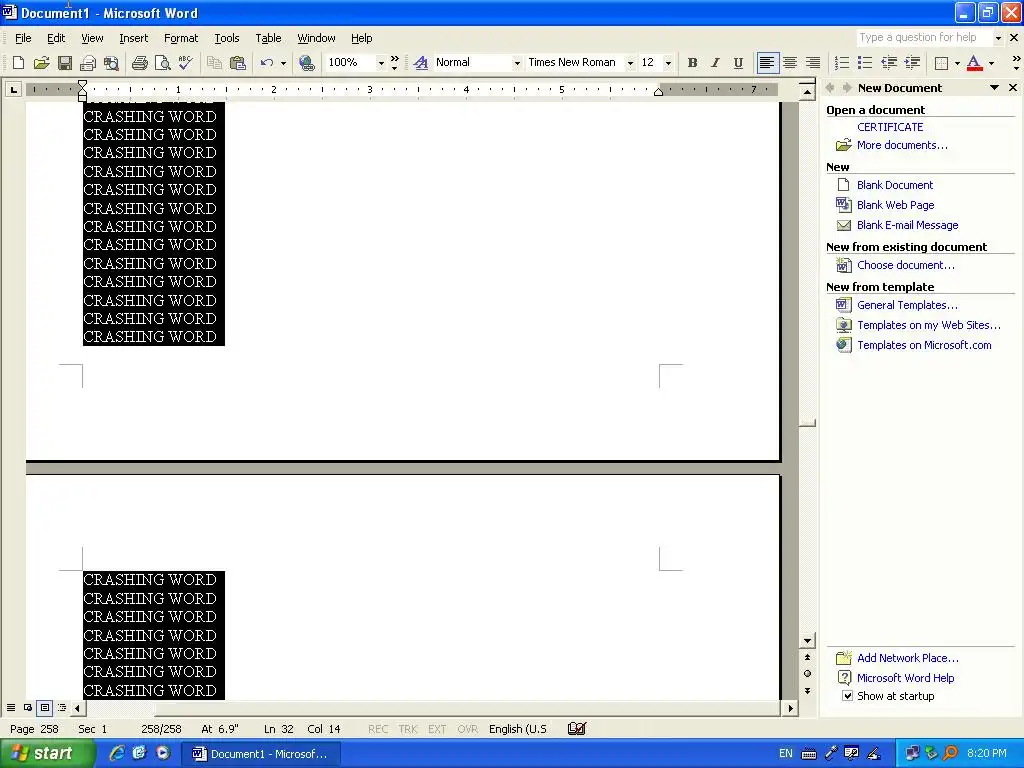Screen dimensions: 1024x768
Task: Apply Underline formatting
Action: [738, 63]
